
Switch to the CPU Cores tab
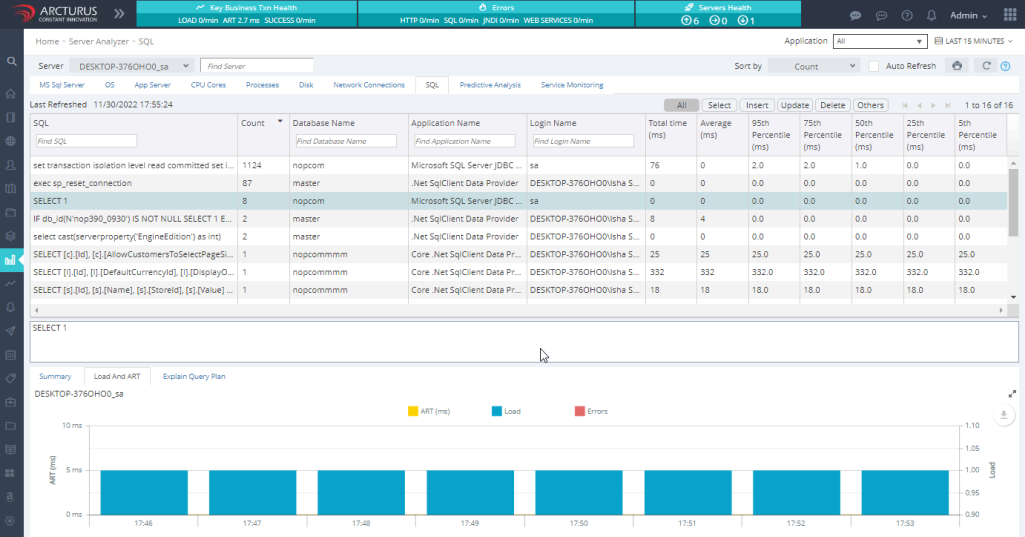[x=208, y=85]
